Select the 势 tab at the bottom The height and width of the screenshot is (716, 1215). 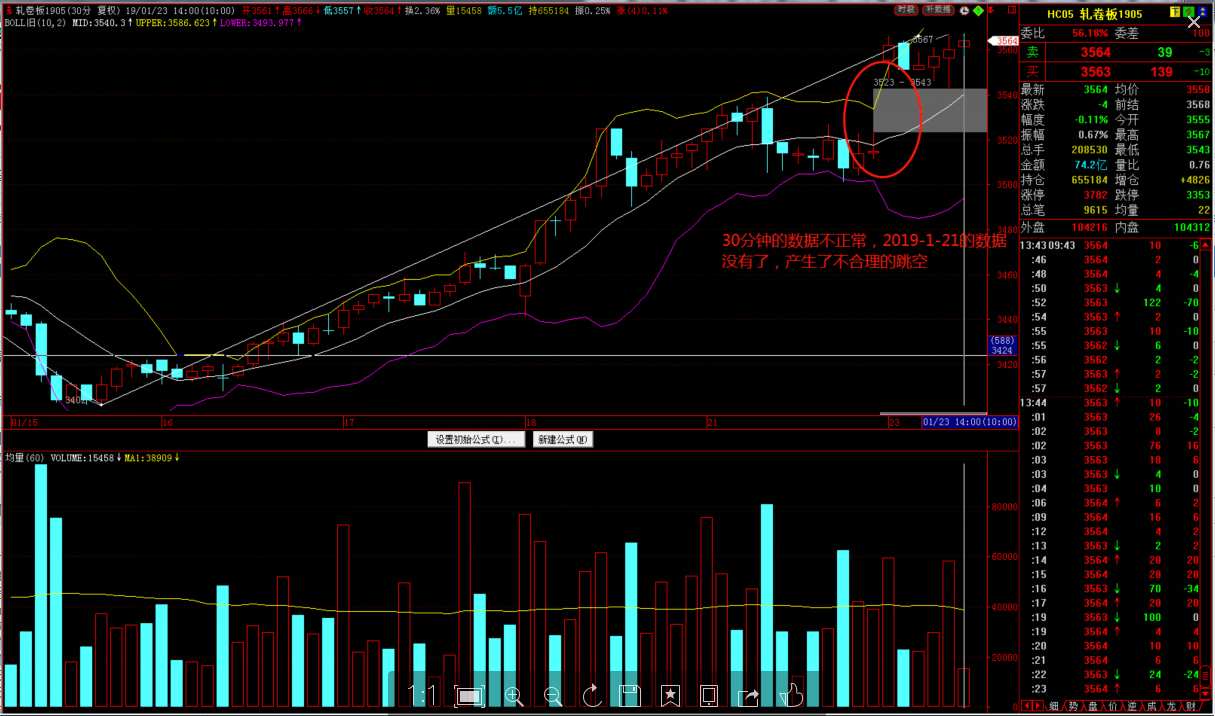click(x=1073, y=707)
